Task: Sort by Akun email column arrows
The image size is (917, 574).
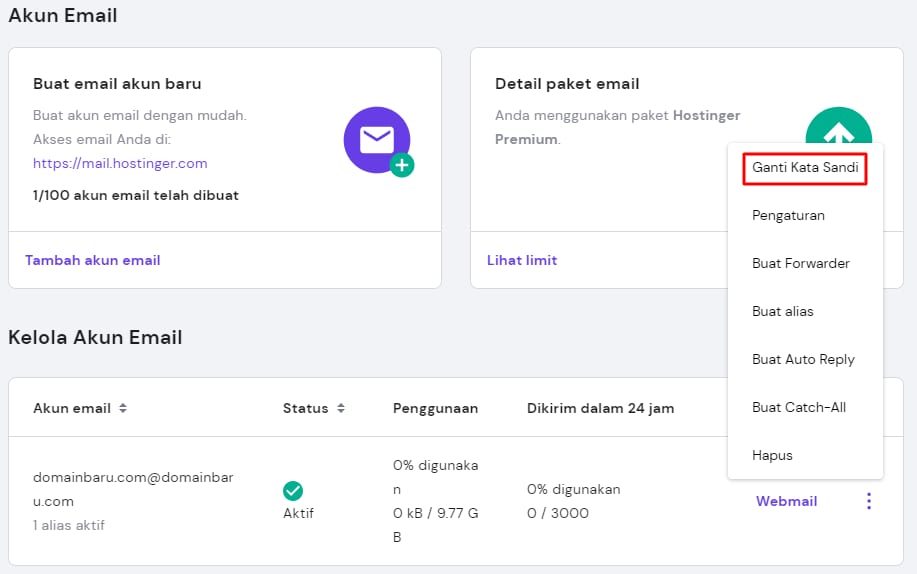Action: click(123, 408)
